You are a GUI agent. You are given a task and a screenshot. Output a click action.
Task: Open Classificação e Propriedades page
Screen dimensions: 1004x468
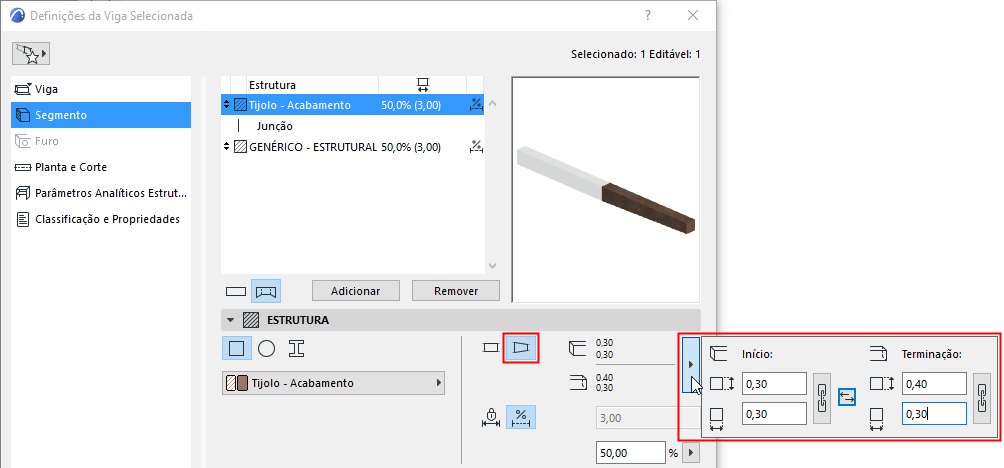(x=101, y=219)
